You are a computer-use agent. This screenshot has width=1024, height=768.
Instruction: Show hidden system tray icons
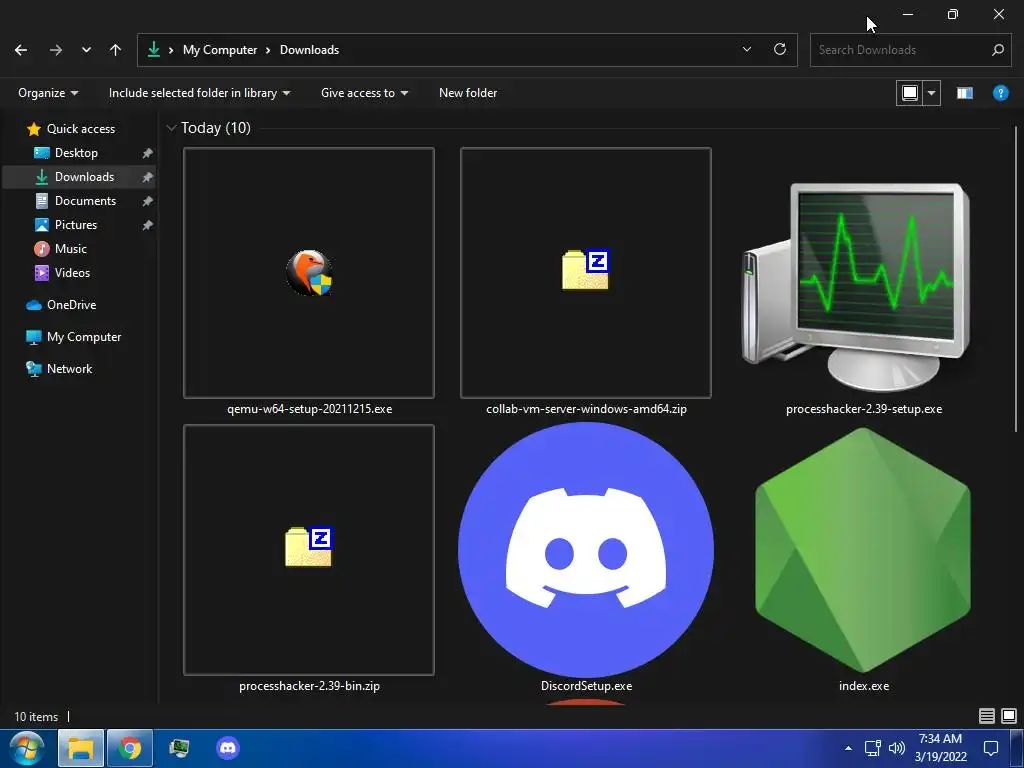point(848,748)
